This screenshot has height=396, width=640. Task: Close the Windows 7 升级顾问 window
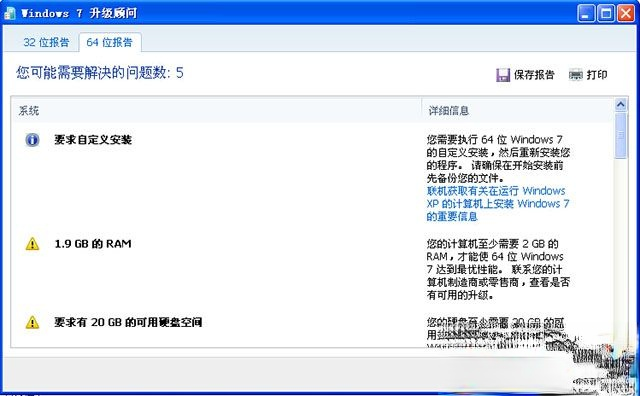(x=625, y=13)
